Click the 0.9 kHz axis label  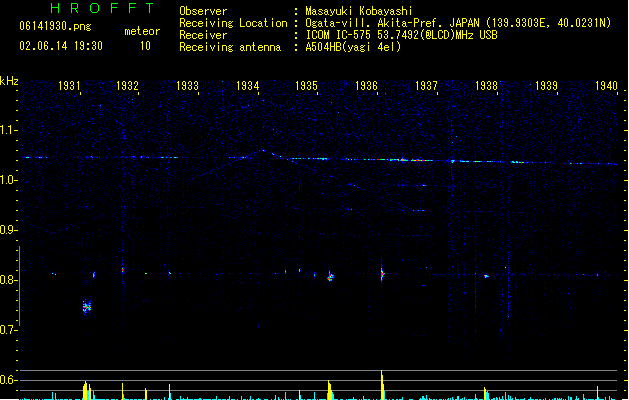pyautogui.click(x=7, y=230)
